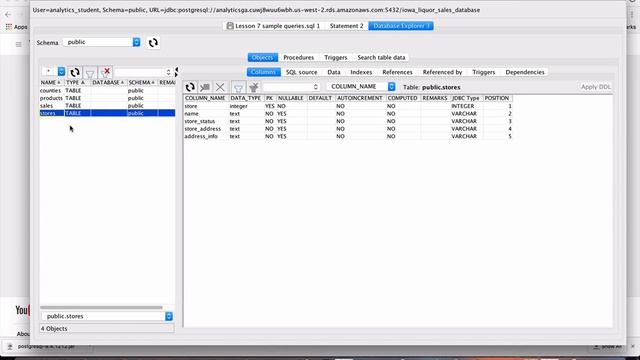Select the Objects tab
Viewport: 640px width, 360px height.
pyautogui.click(x=262, y=58)
